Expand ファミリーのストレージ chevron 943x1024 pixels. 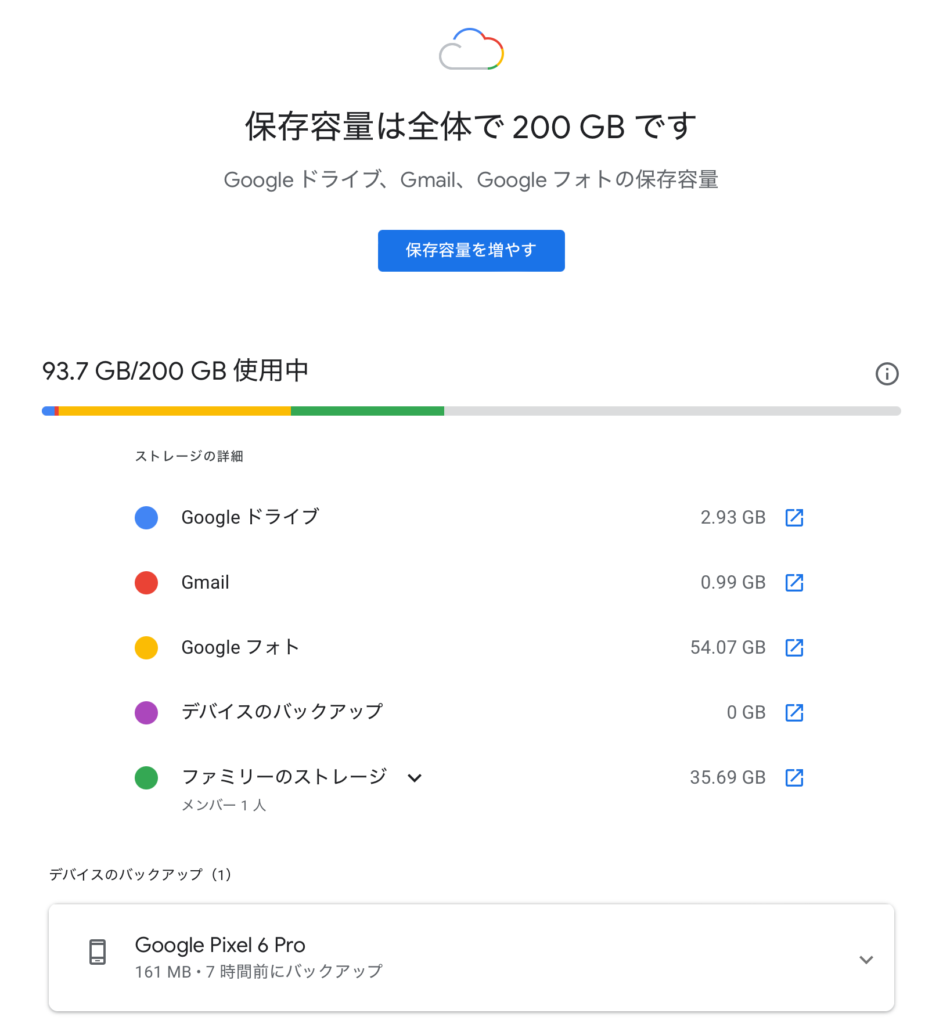(x=415, y=778)
